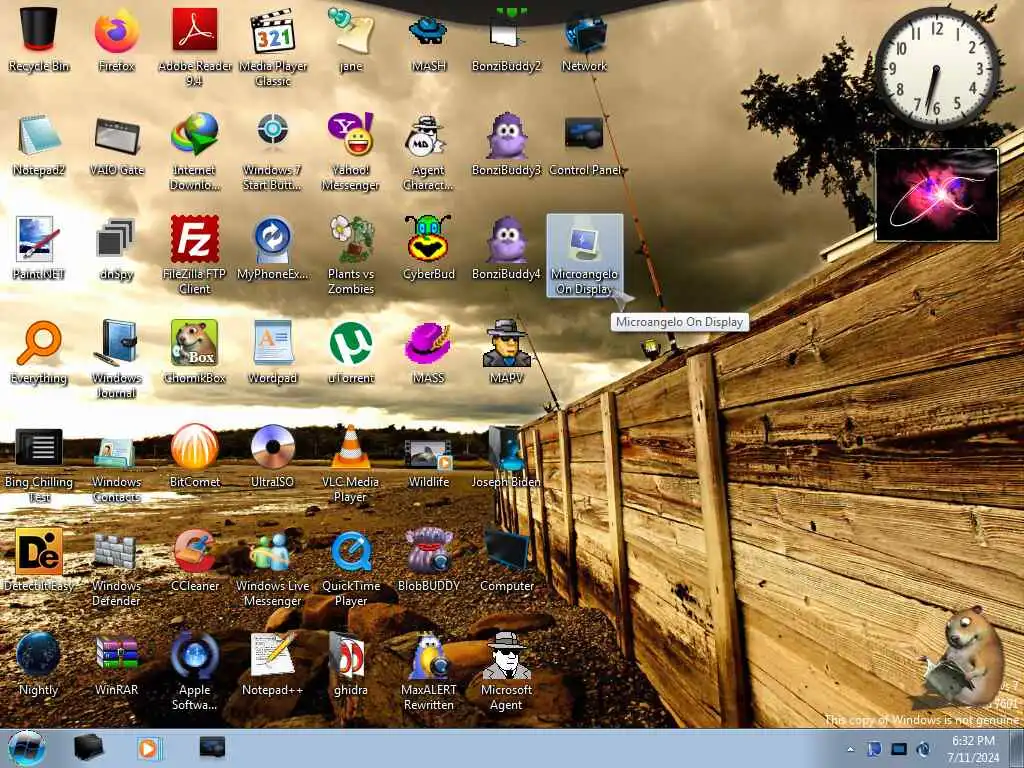The height and width of the screenshot is (768, 1024).
Task: Select Media Player Classic icon
Action: (x=273, y=47)
